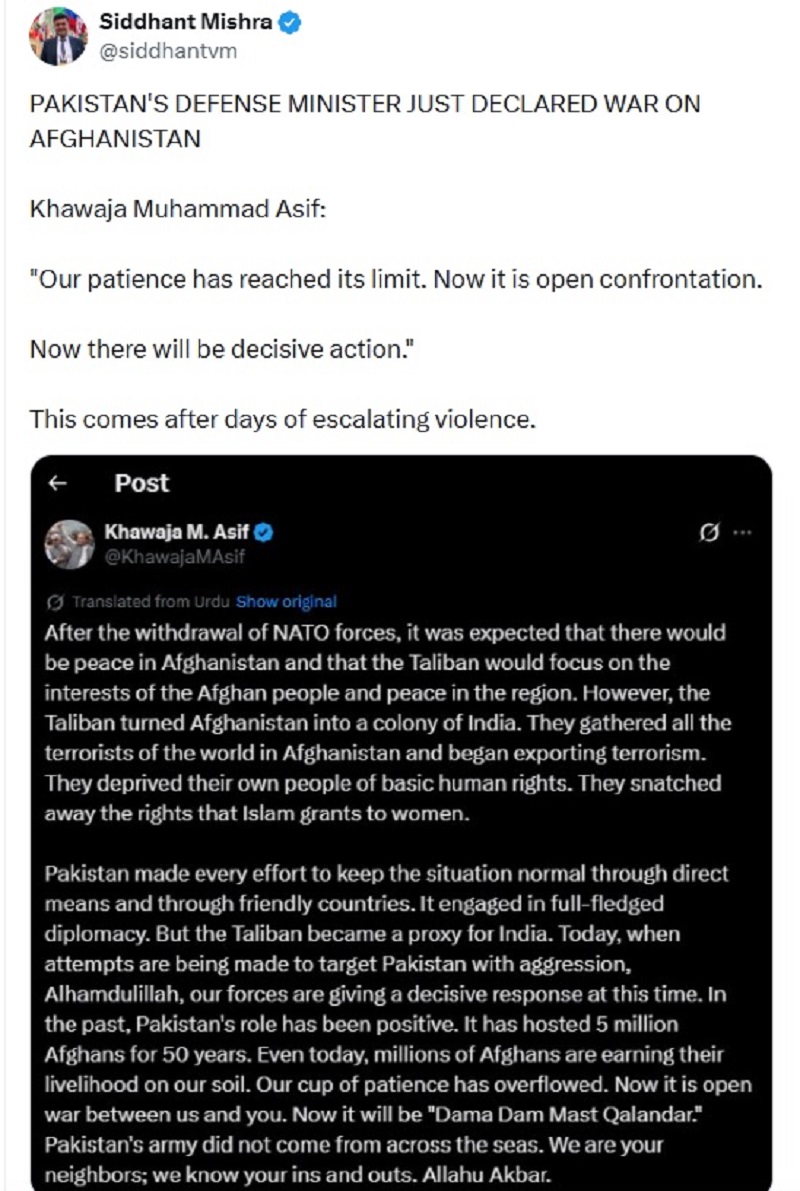Click the 'days of escalating violence' line

[x=283, y=418]
